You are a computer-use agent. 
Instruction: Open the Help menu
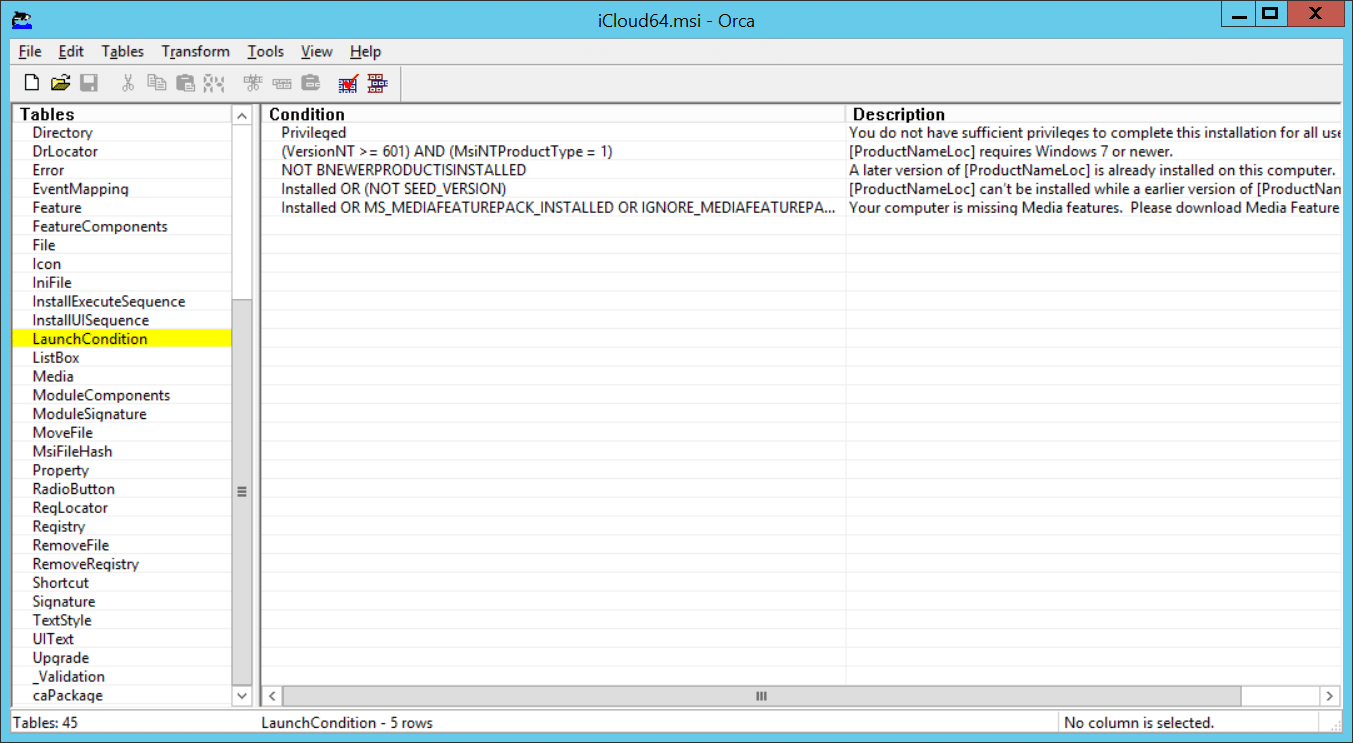click(x=366, y=52)
